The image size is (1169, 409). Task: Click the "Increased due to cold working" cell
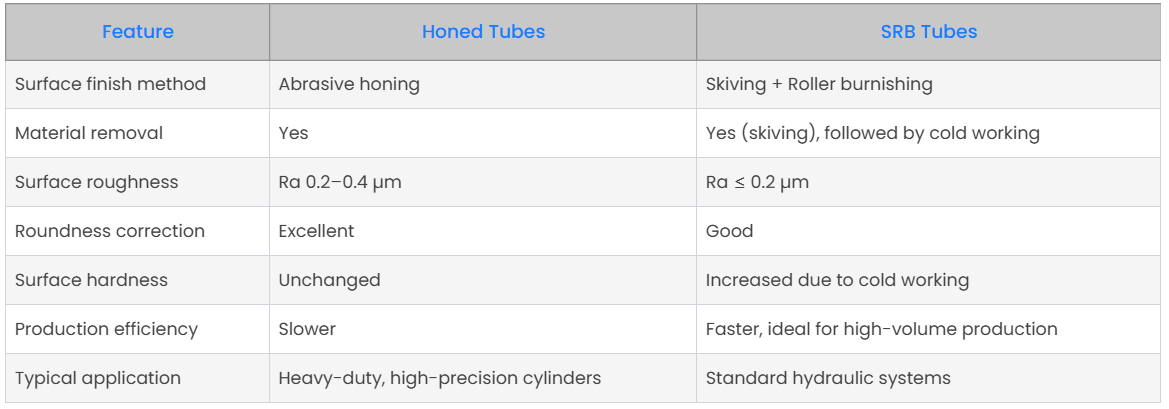point(837,280)
